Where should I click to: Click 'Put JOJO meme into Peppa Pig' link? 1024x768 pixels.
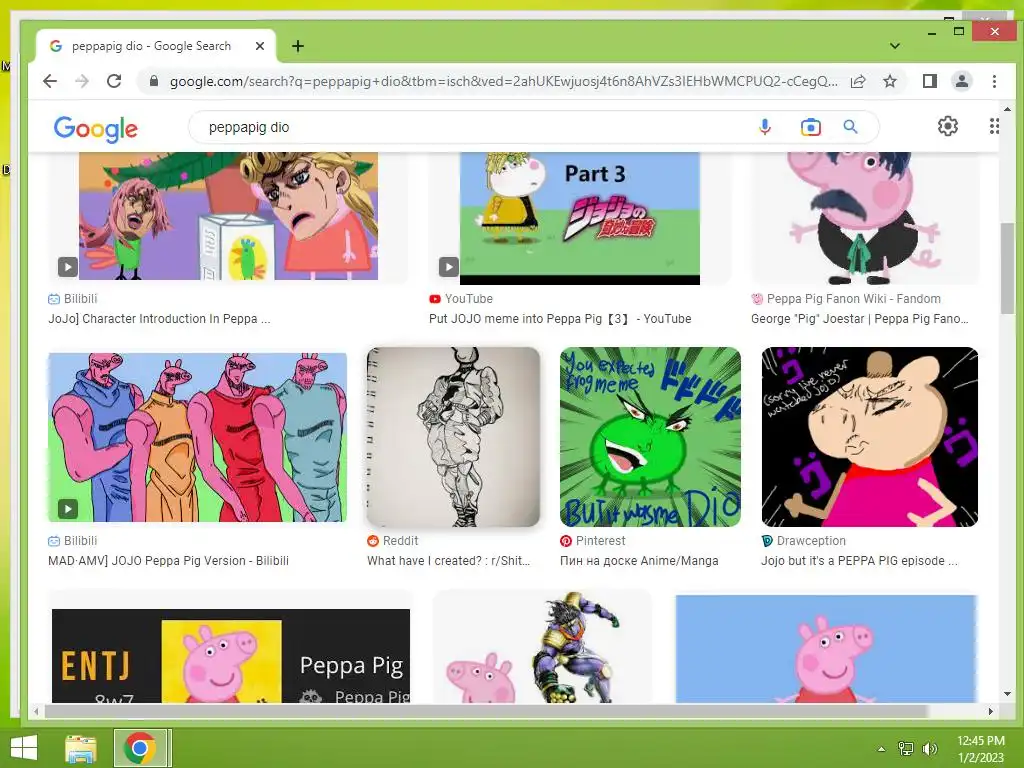(x=560, y=319)
